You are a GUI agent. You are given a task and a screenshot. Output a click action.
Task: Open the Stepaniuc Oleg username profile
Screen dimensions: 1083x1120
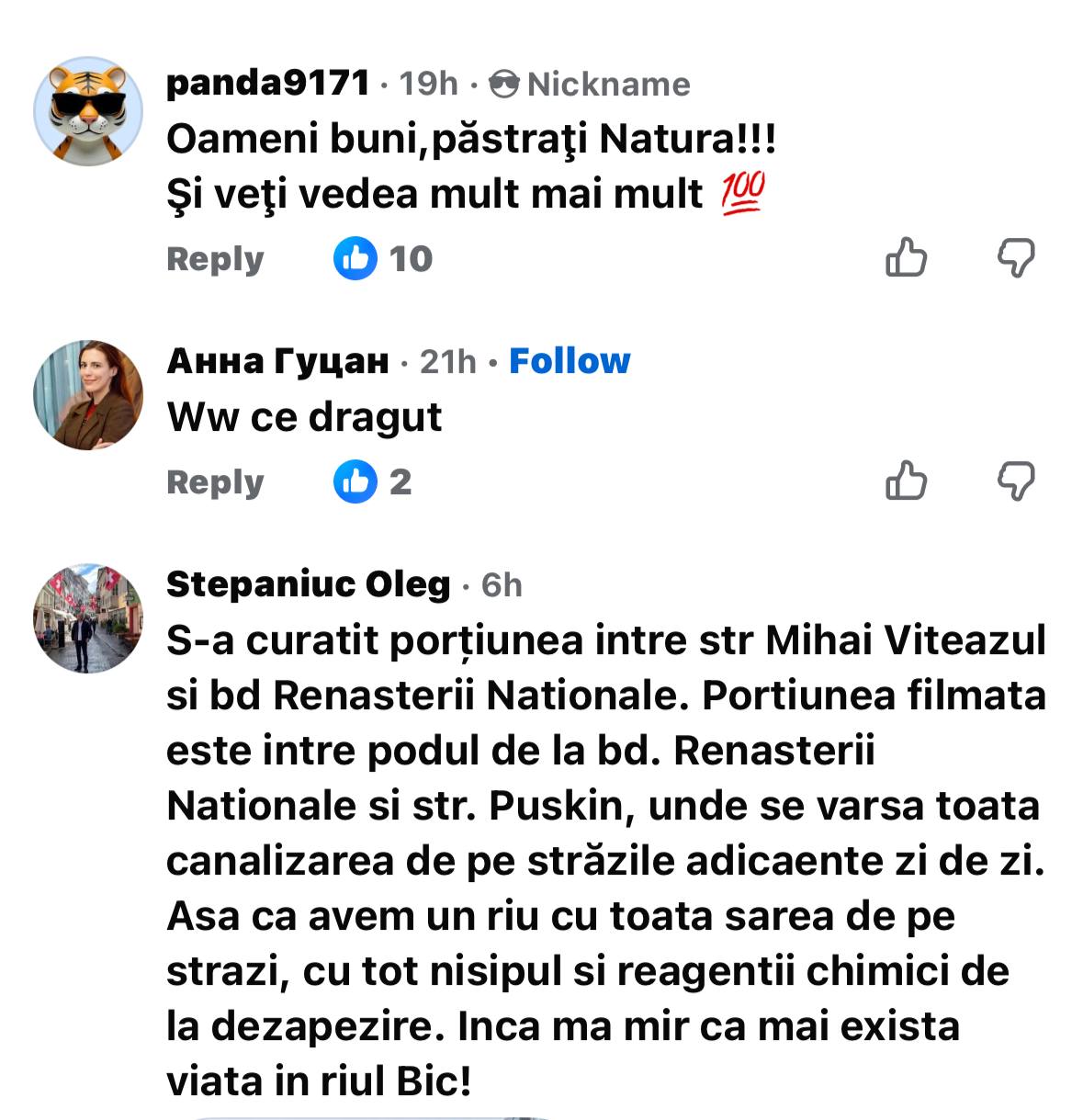309,584
